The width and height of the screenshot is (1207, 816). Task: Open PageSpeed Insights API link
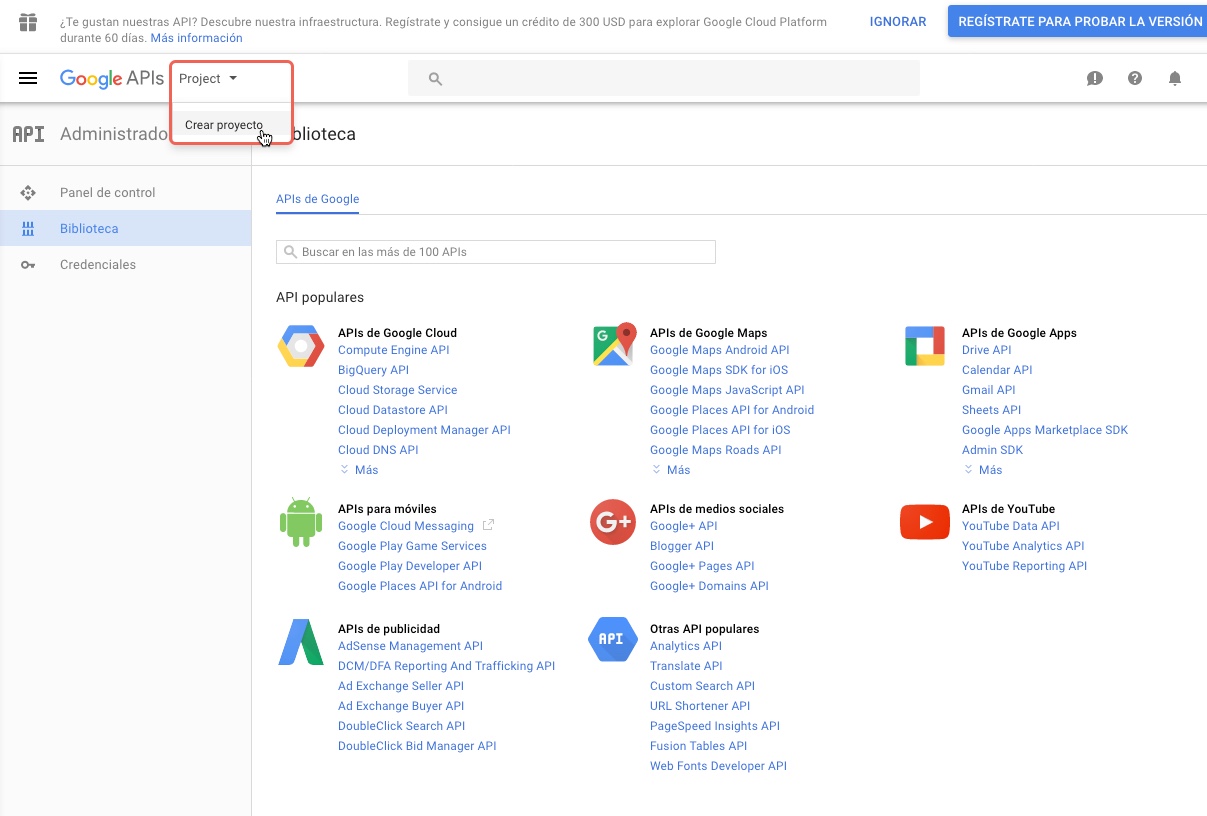715,726
